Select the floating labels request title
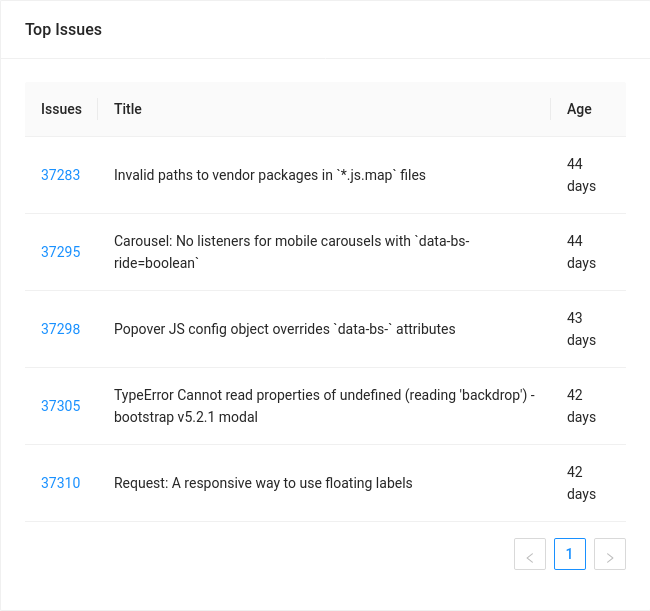The image size is (650, 611). point(263,483)
